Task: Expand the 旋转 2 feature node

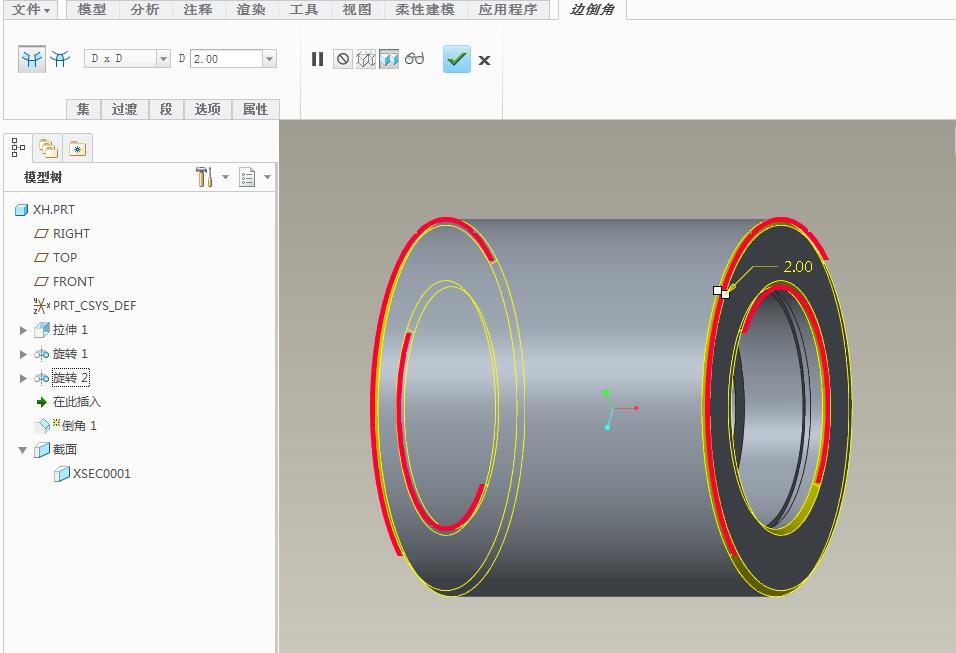Action: click(x=23, y=379)
